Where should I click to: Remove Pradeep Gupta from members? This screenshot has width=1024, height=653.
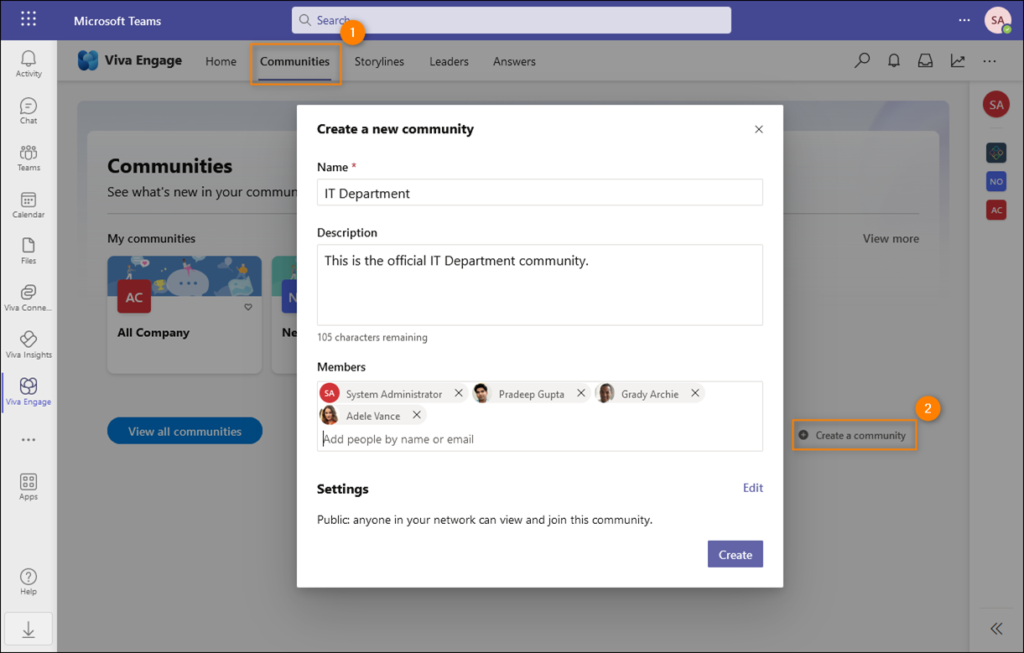tap(581, 393)
